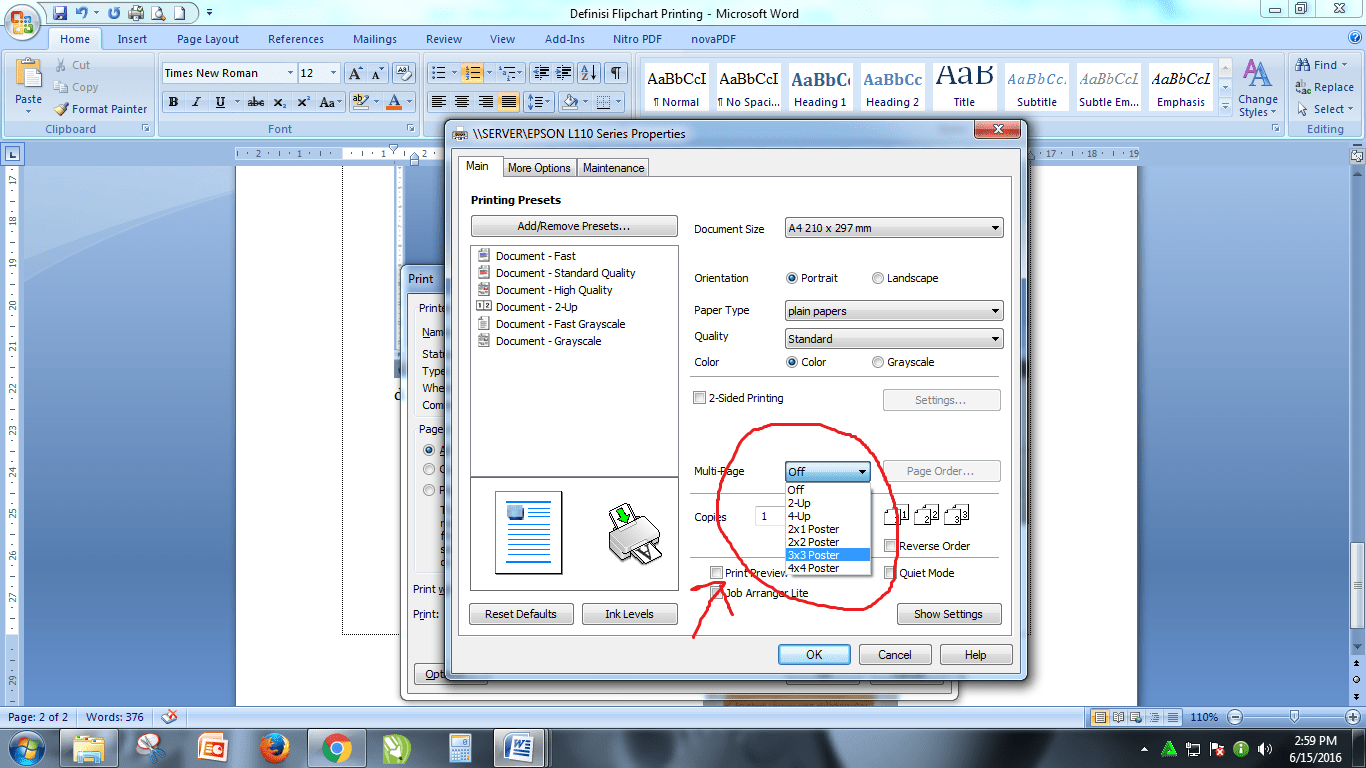Tick the Job Arranger Lite checkbox
This screenshot has width=1366, height=768.
point(716,593)
